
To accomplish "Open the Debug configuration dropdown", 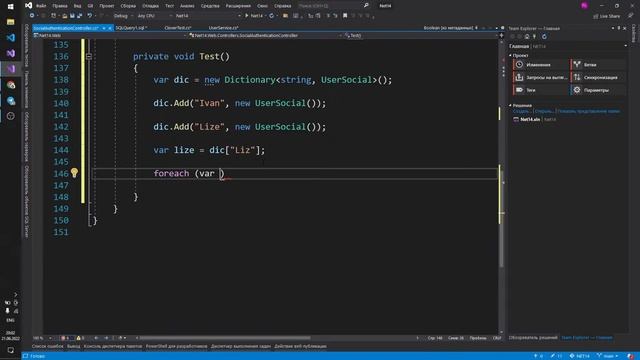I will pos(122,16).
